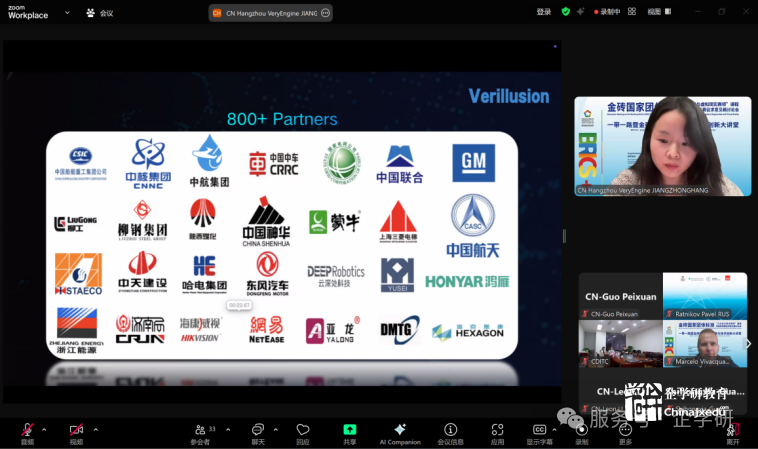Expand the participants options arrow
758x449 pixels.
(228, 429)
